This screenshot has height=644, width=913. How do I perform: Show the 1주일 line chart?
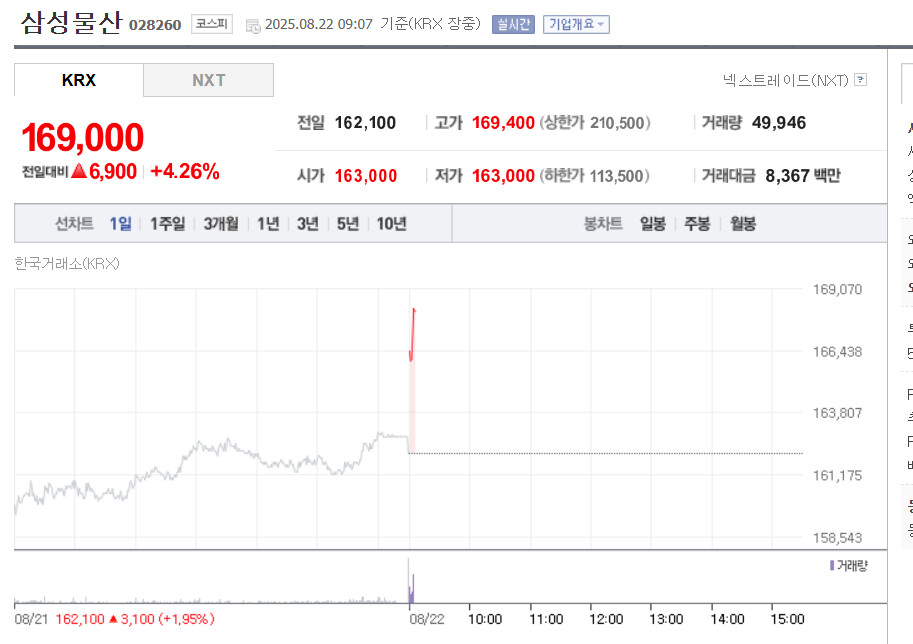point(168,224)
